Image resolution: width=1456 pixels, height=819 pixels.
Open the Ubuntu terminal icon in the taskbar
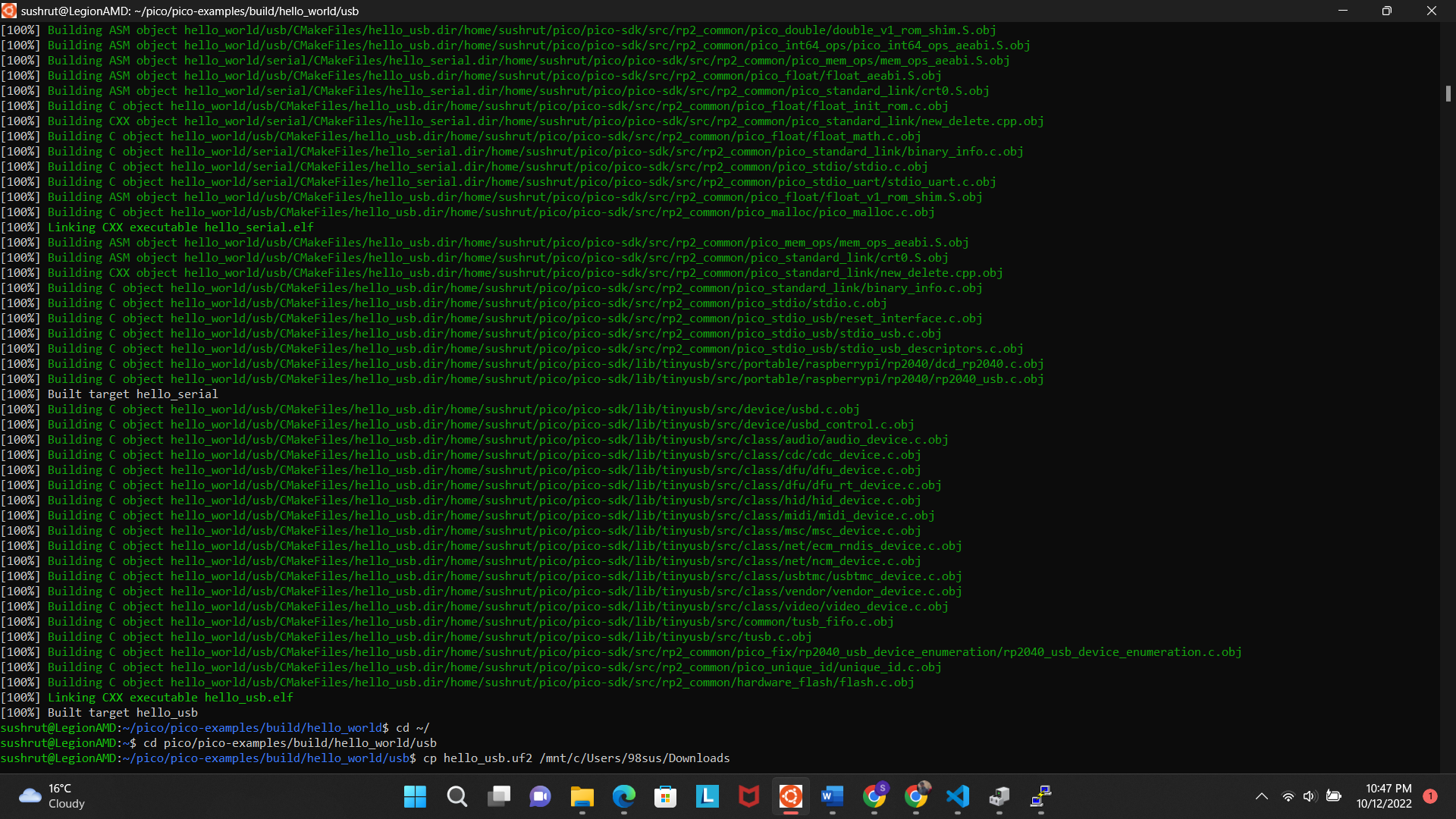pyautogui.click(x=790, y=797)
